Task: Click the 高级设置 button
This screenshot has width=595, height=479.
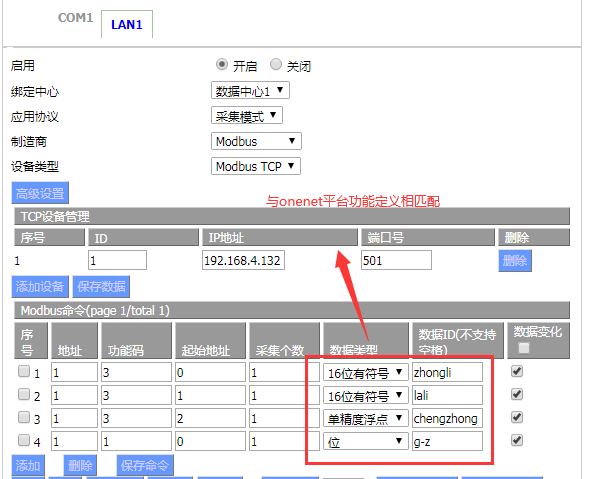Action: (x=40, y=193)
